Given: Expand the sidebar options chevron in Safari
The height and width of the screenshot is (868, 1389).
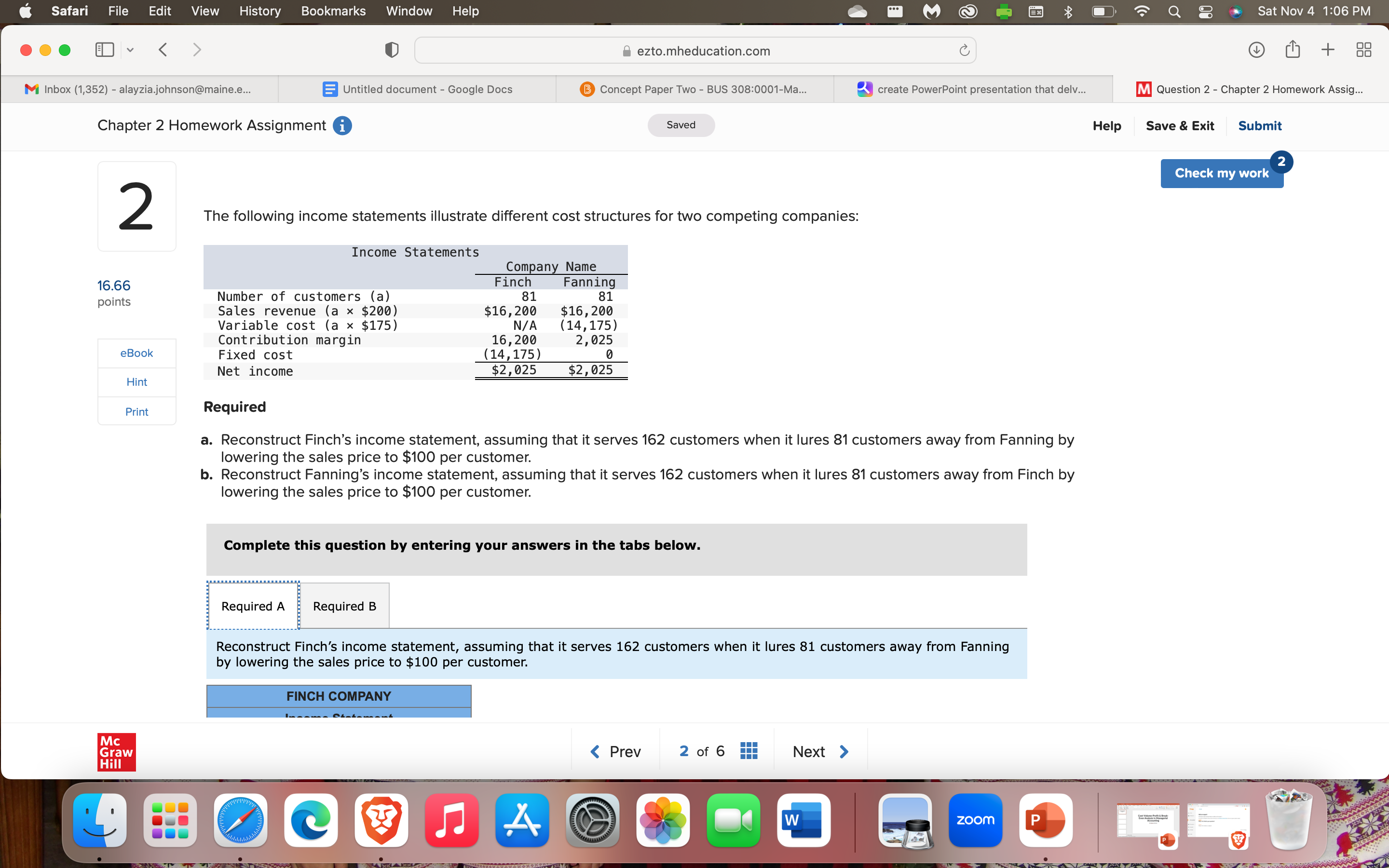Looking at the screenshot, I should [130, 50].
